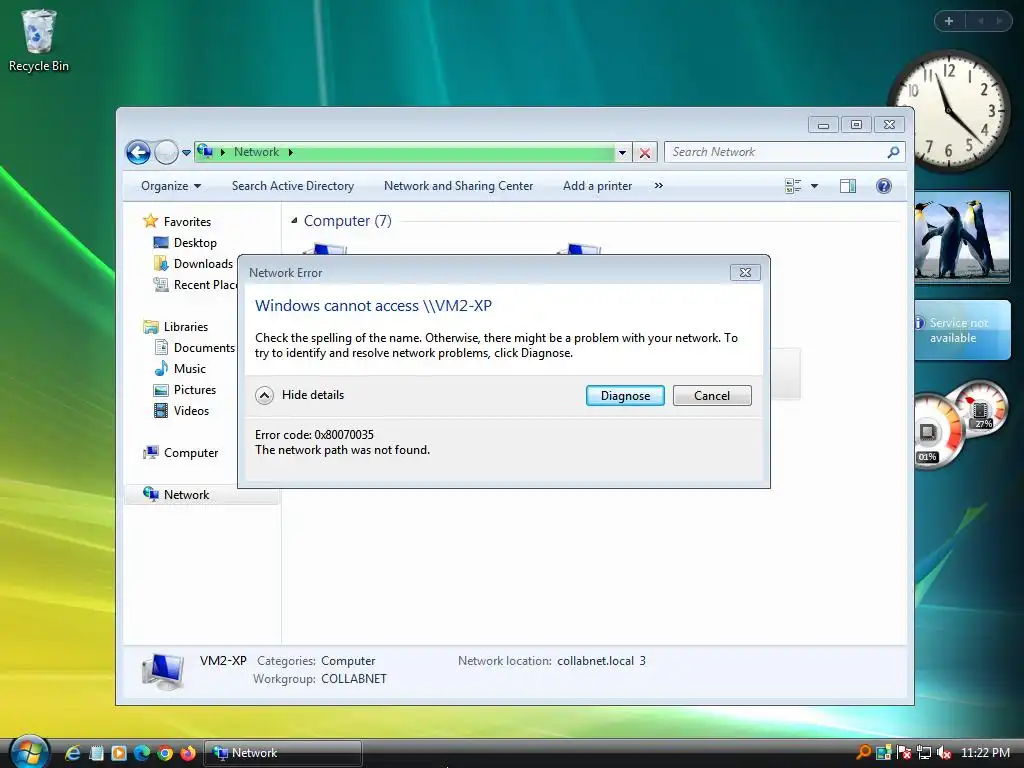Click the muted volume tray icon
The image size is (1024, 768).
click(944, 753)
